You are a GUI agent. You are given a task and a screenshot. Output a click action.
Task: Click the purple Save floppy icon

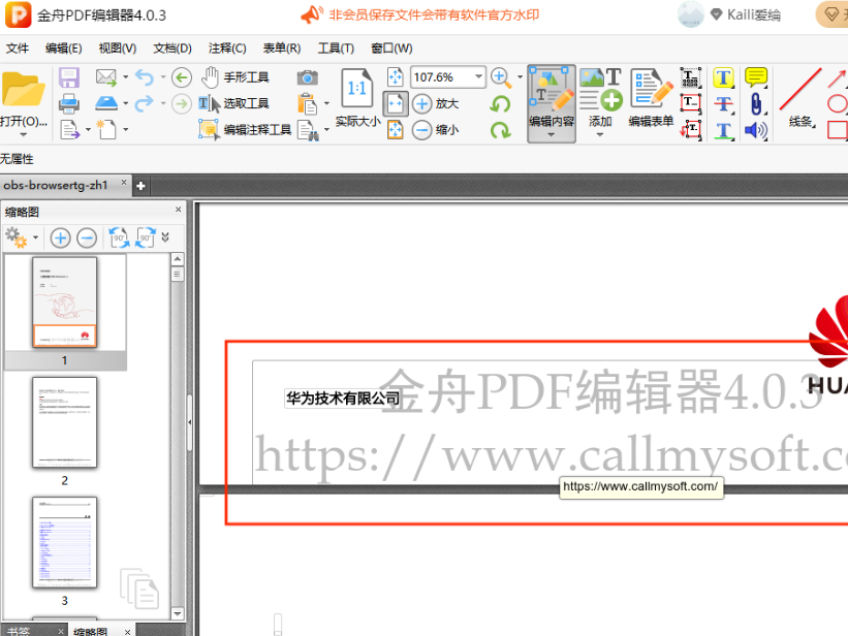tap(69, 77)
